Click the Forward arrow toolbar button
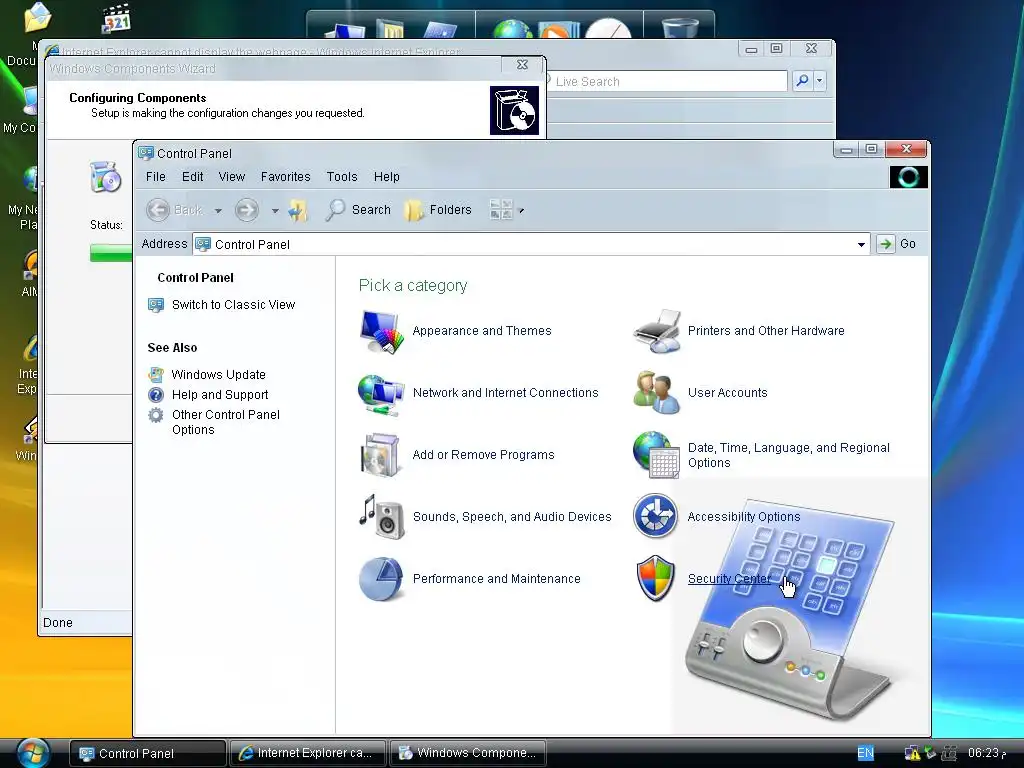Viewport: 1024px width, 768px height. 247,210
